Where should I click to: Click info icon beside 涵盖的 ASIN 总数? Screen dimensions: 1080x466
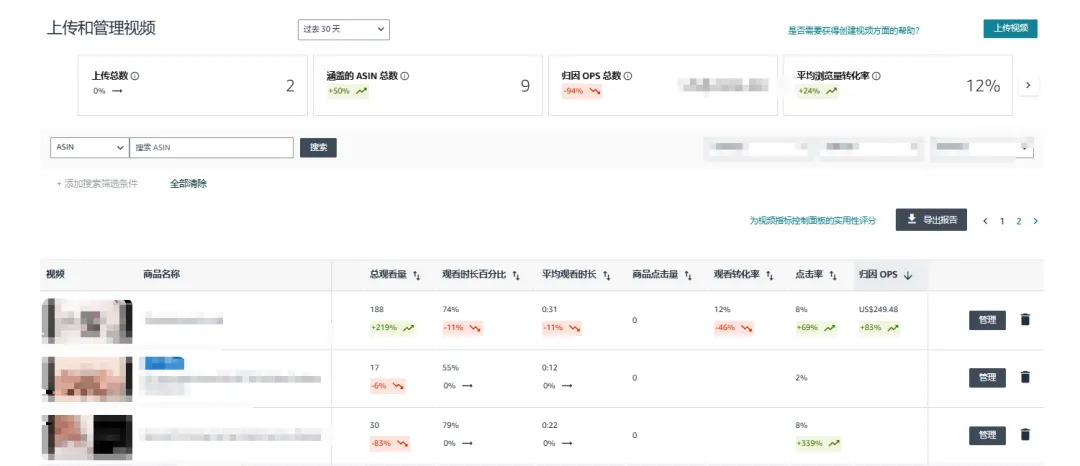click(x=405, y=76)
